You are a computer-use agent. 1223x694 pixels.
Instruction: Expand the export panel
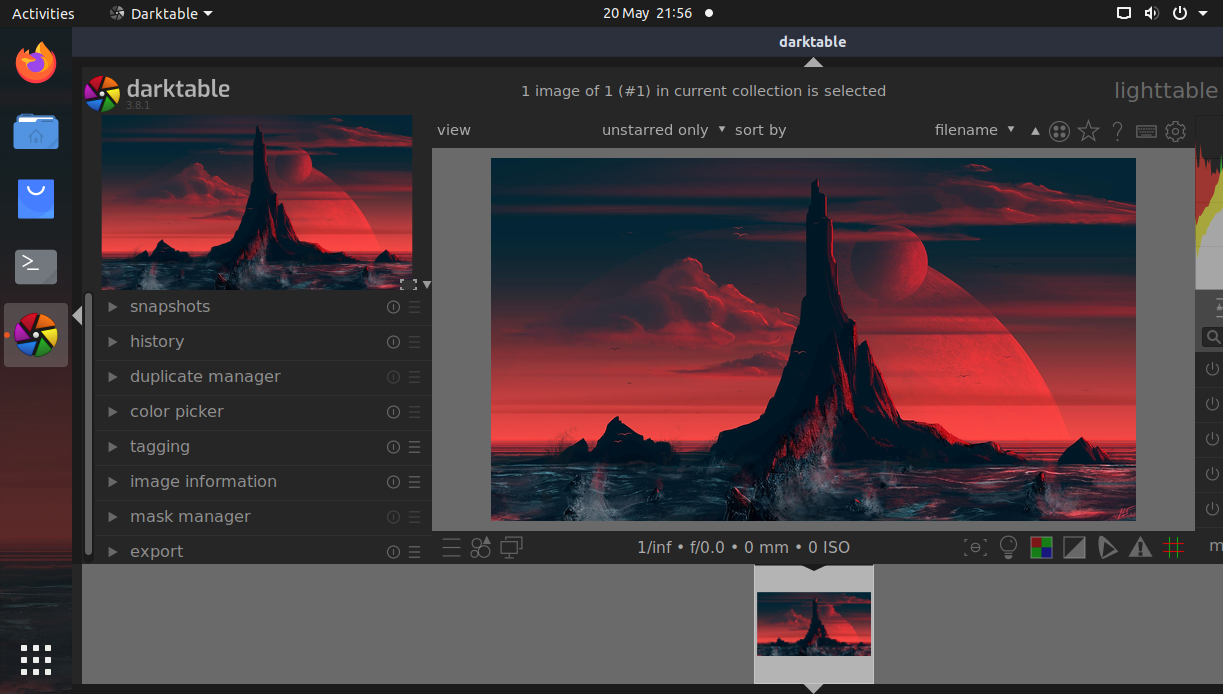(x=157, y=551)
